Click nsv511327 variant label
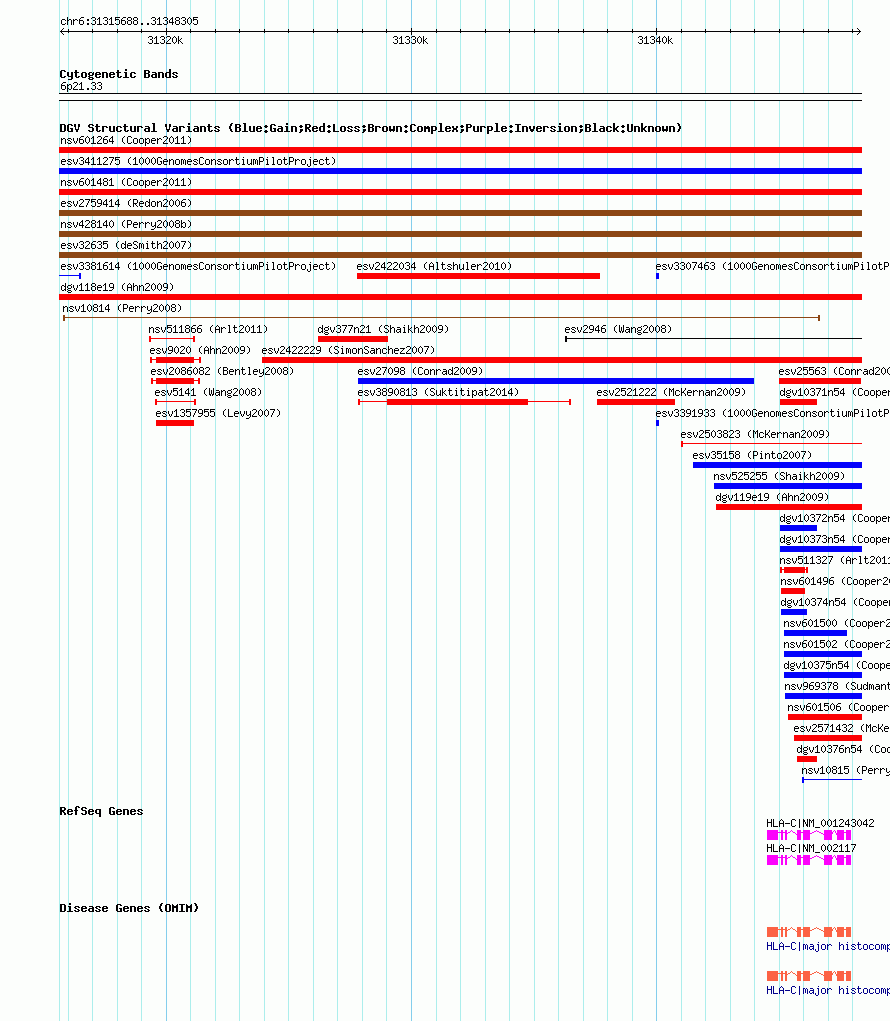This screenshot has height=1021, width=890. pyautogui.click(x=835, y=560)
